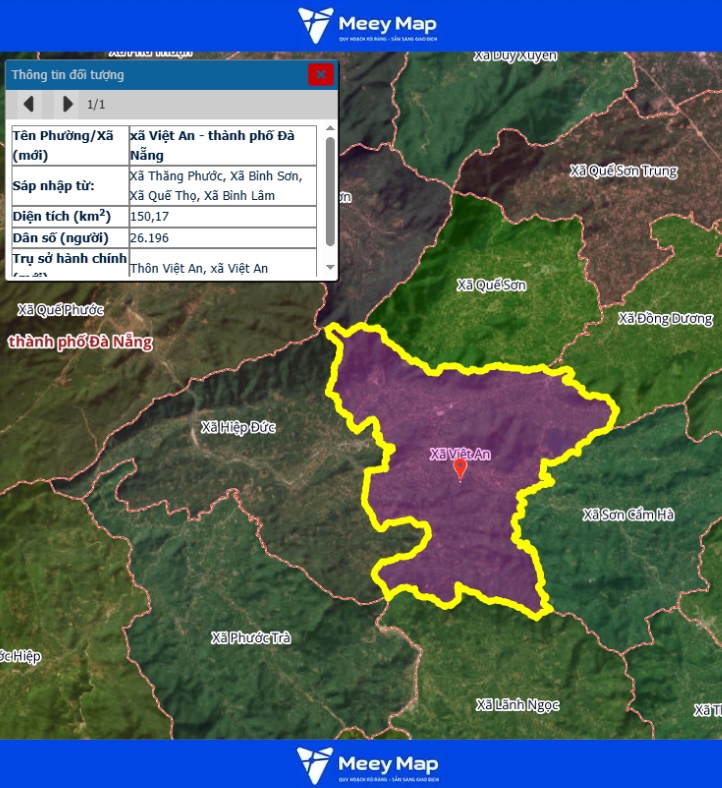
Task: Click the thành phố Đà Nẵng red label
Action: [81, 342]
